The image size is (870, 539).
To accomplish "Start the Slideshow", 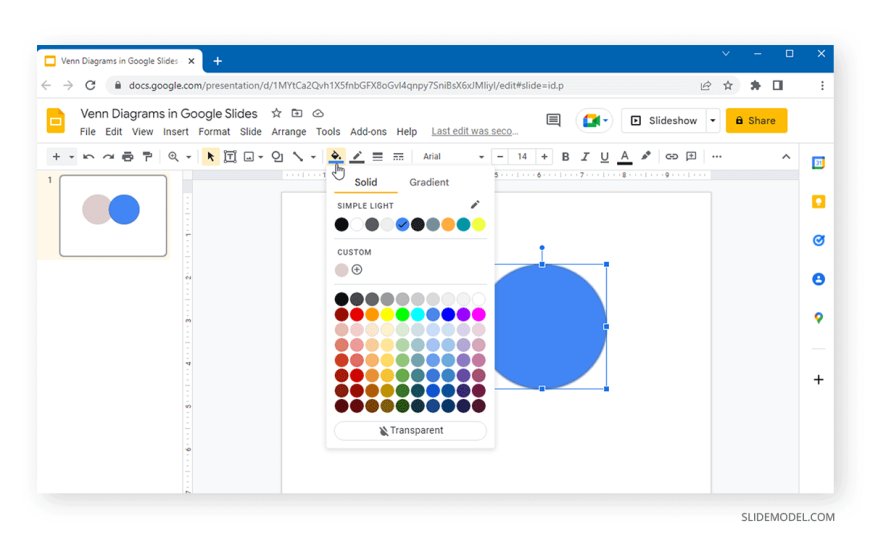I will pyautogui.click(x=664, y=120).
